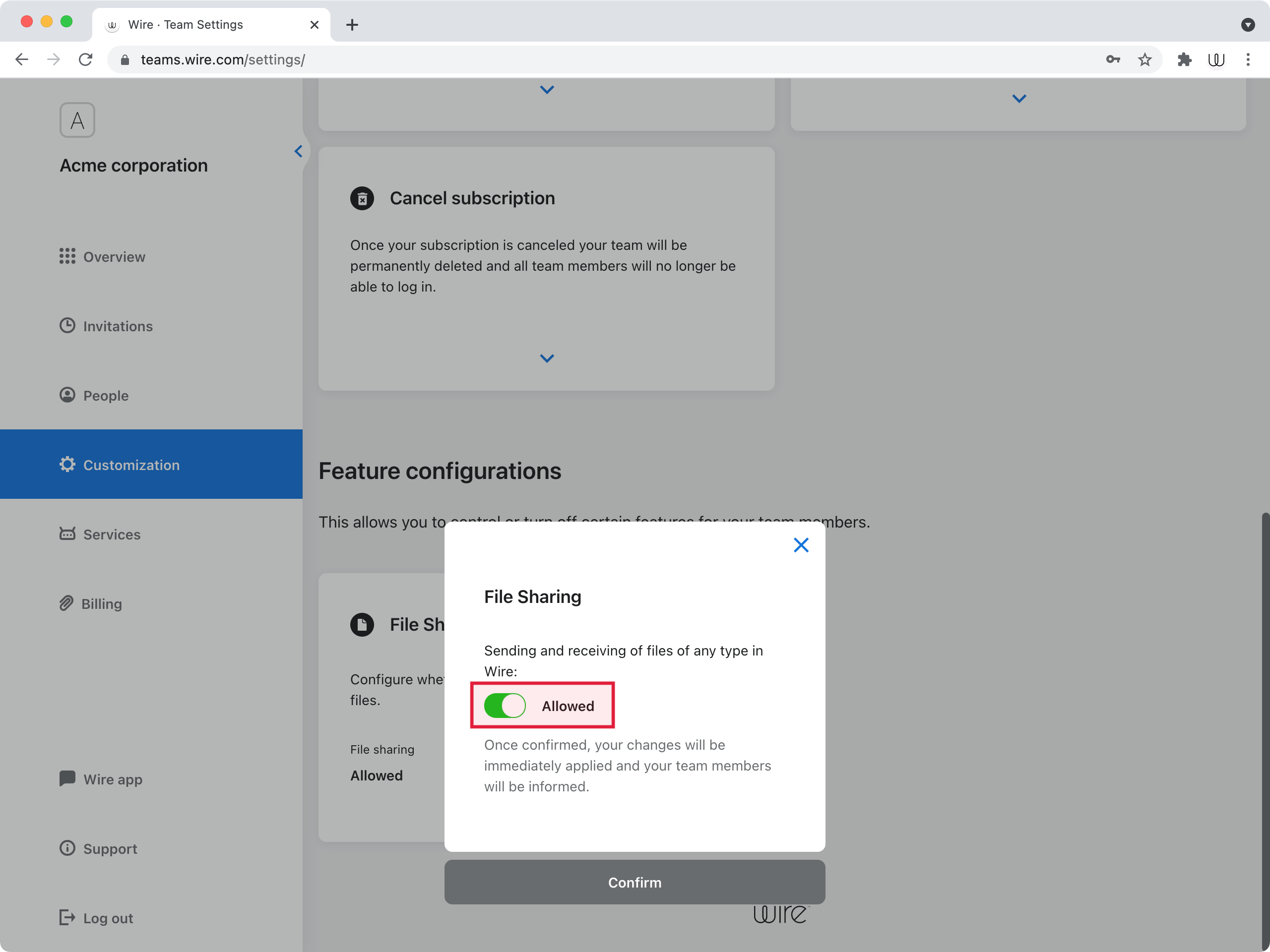Log out of team settings
This screenshot has width=1270, height=952.
(96, 918)
